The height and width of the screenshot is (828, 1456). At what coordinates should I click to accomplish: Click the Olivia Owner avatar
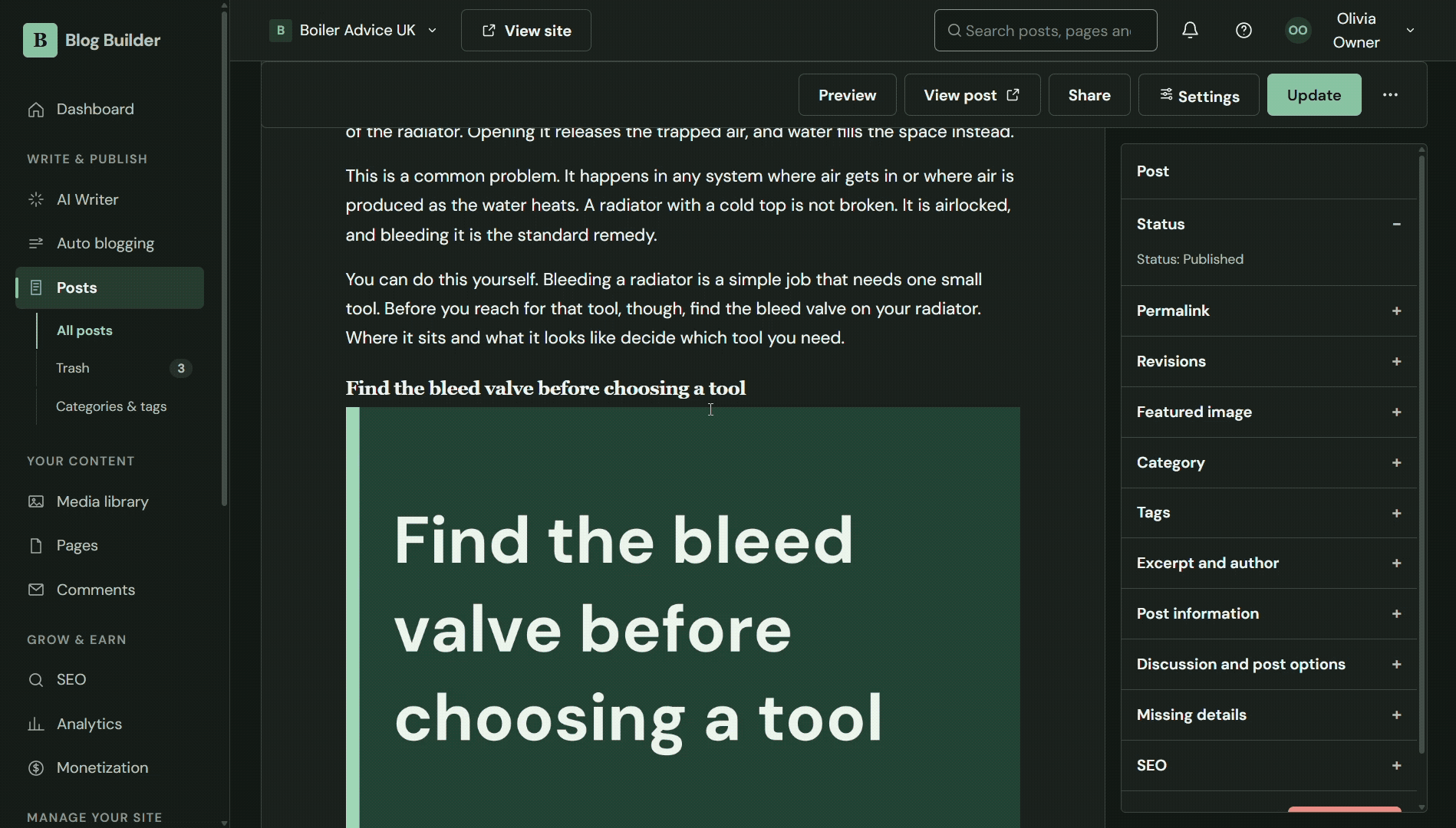1298,31
